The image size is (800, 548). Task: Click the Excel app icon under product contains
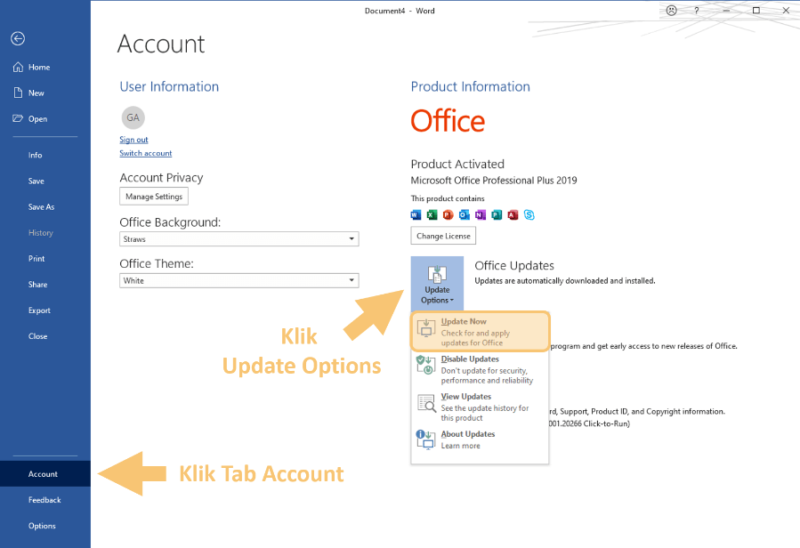pos(432,215)
